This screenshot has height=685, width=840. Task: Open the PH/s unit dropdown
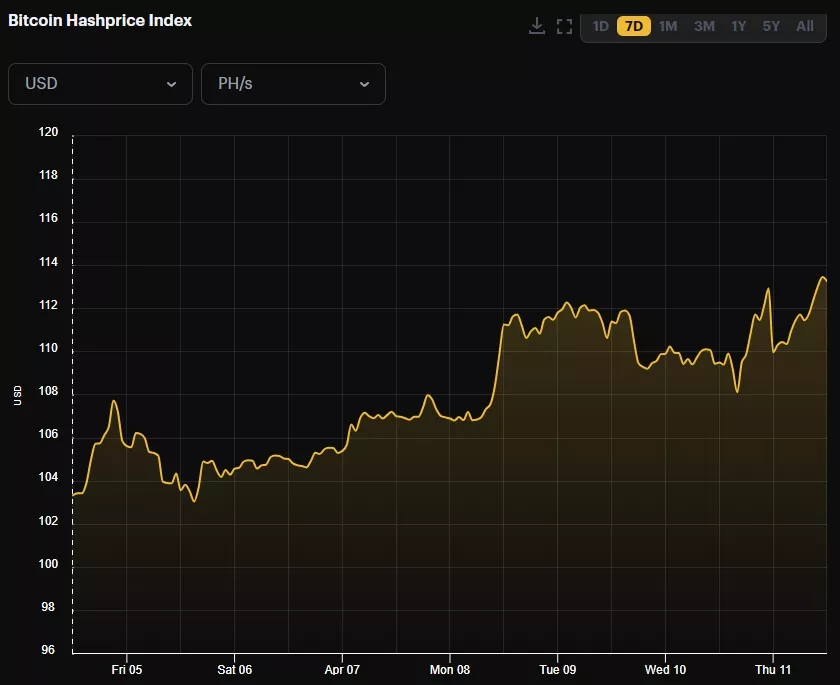pyautogui.click(x=293, y=84)
